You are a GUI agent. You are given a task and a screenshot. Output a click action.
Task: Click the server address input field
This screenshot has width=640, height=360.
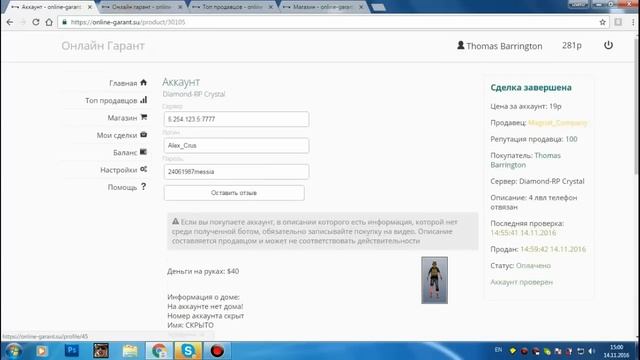click(236, 119)
